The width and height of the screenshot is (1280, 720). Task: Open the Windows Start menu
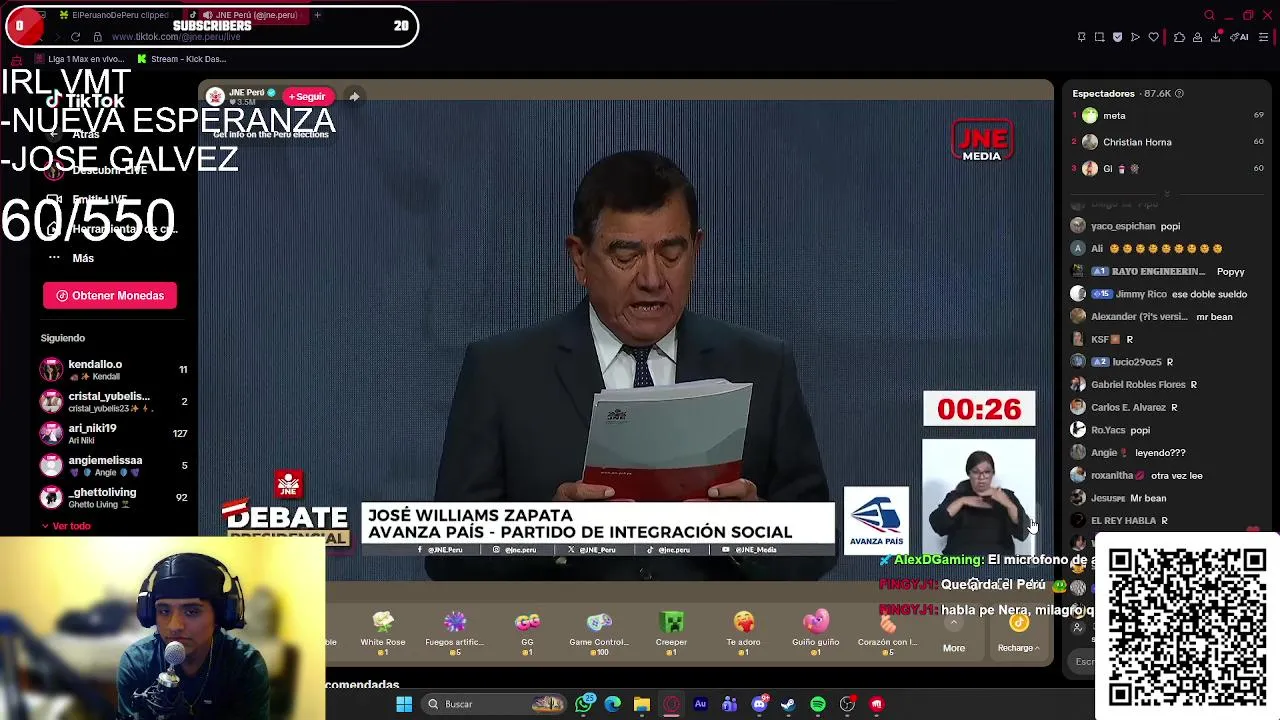click(404, 704)
